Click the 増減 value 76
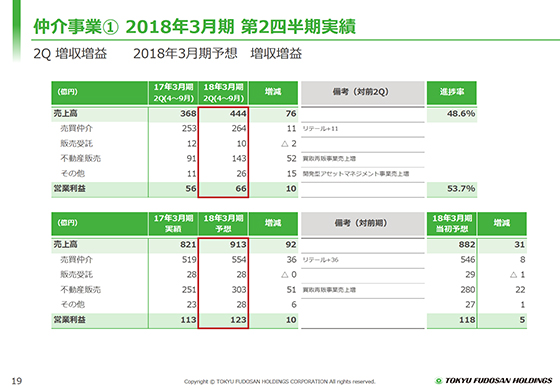 tap(291, 114)
